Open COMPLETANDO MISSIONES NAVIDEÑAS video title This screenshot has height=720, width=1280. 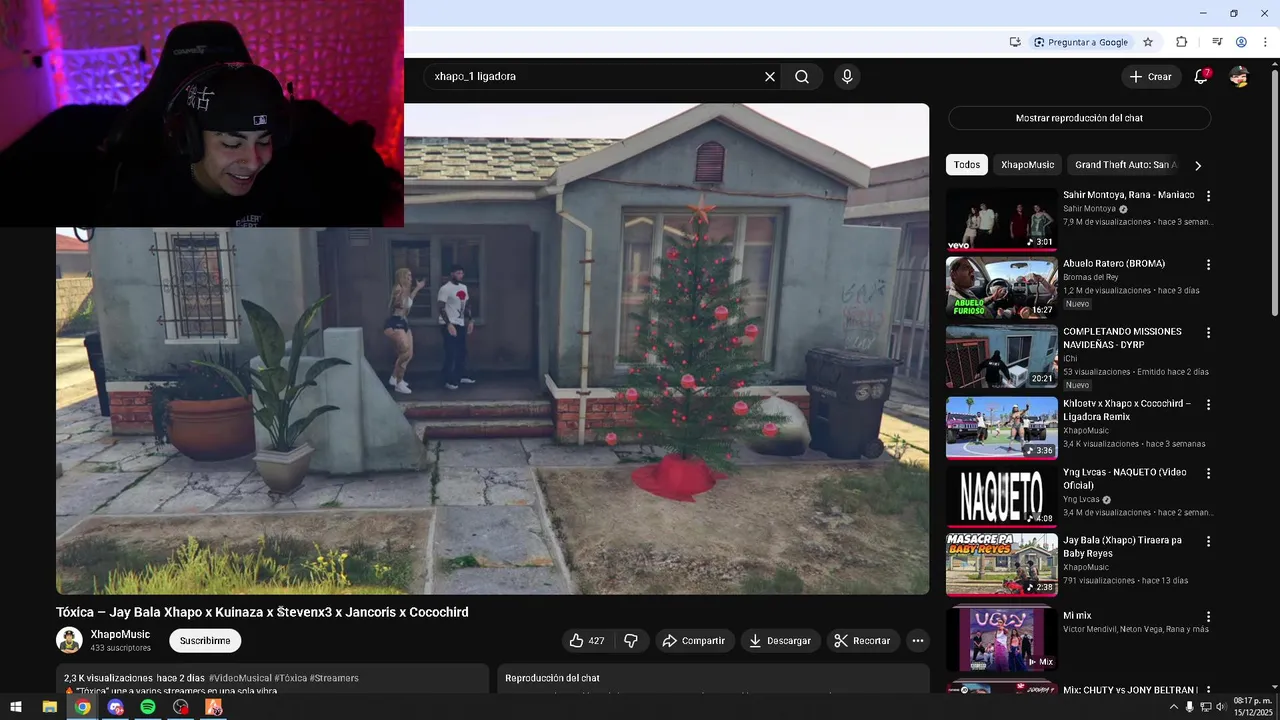(1122, 338)
